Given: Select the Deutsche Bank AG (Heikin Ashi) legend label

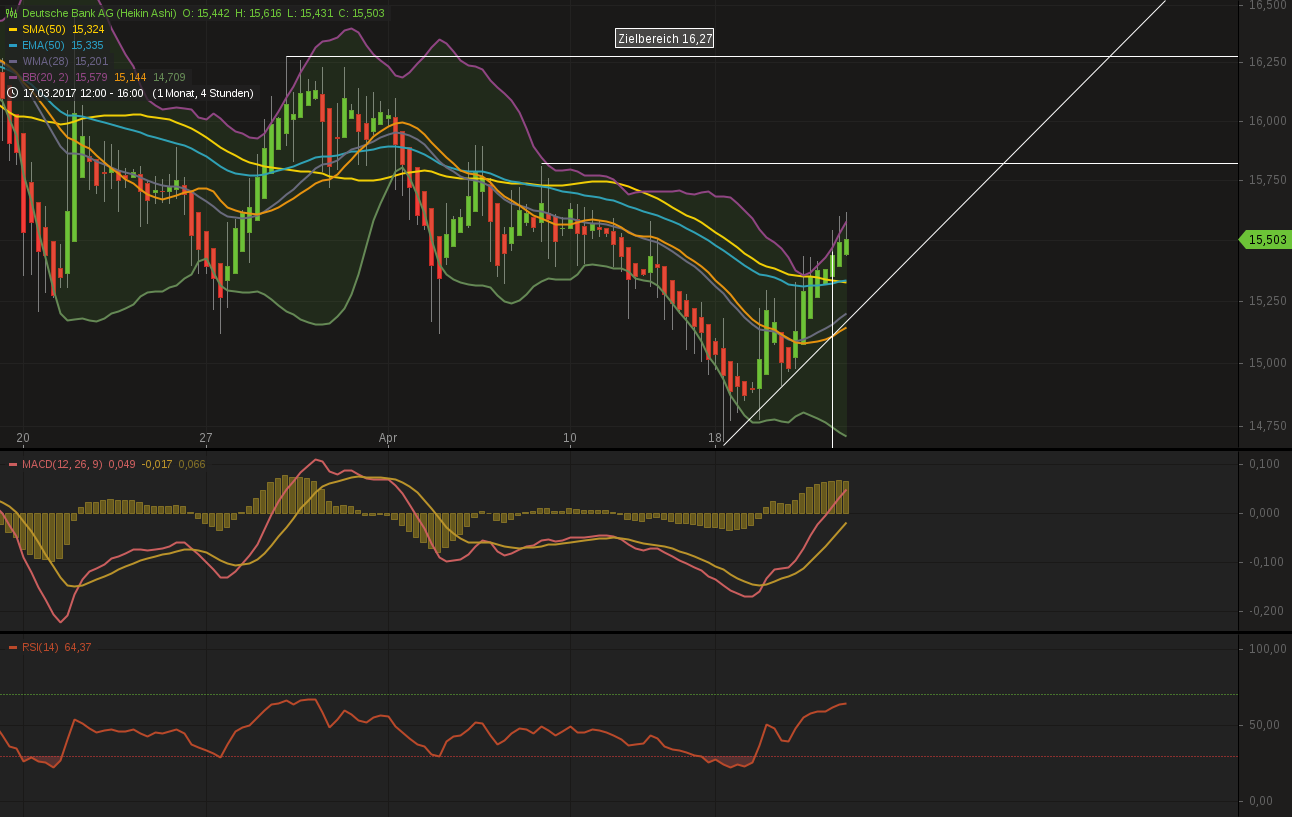Looking at the screenshot, I should coord(99,13).
